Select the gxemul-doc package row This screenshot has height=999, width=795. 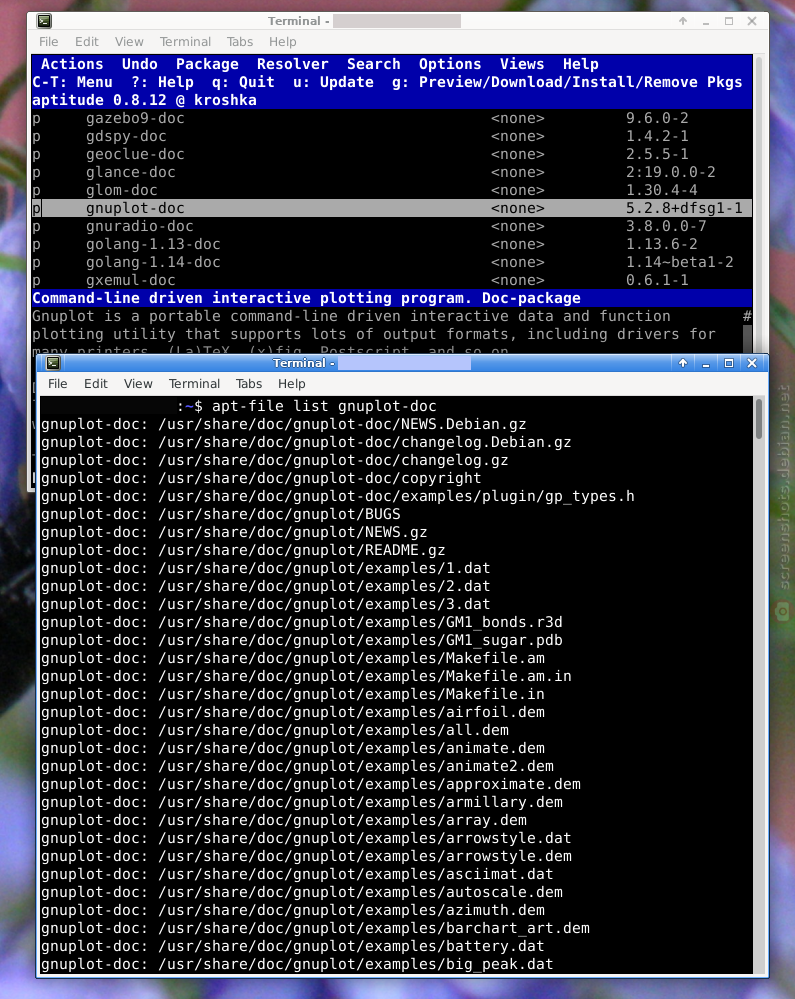[392, 280]
